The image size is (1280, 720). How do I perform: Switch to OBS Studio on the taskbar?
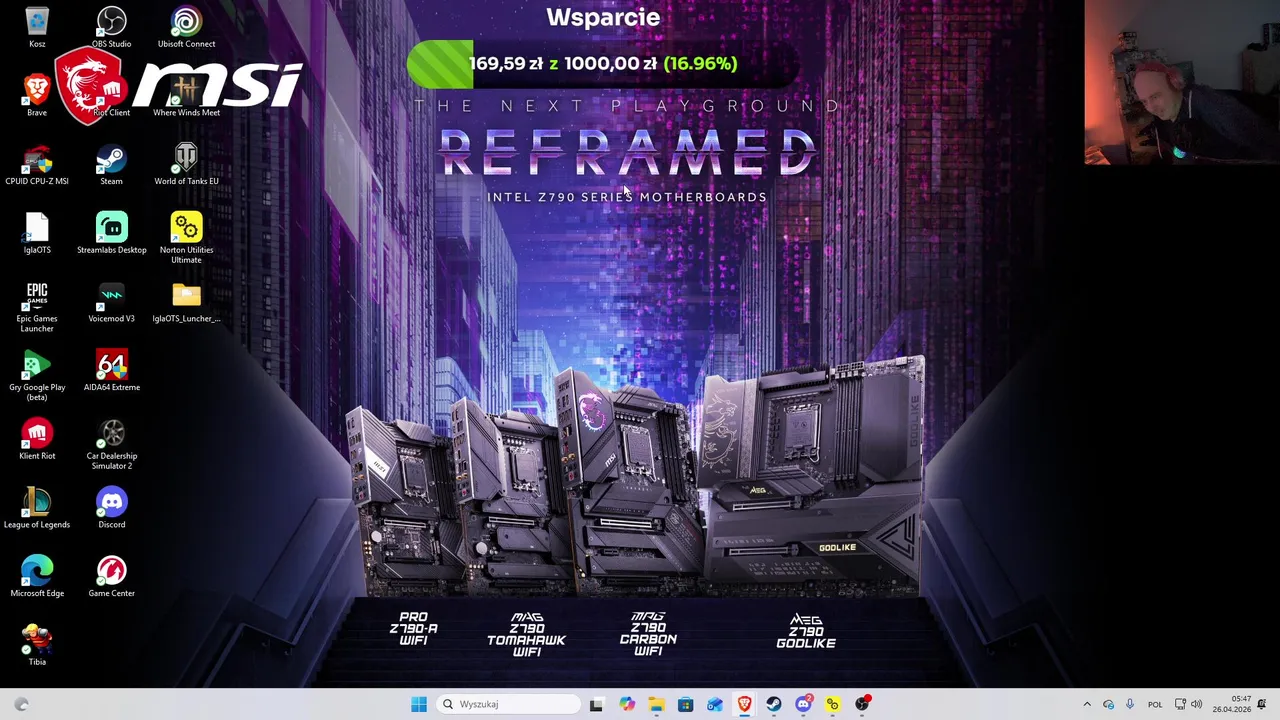click(862, 704)
